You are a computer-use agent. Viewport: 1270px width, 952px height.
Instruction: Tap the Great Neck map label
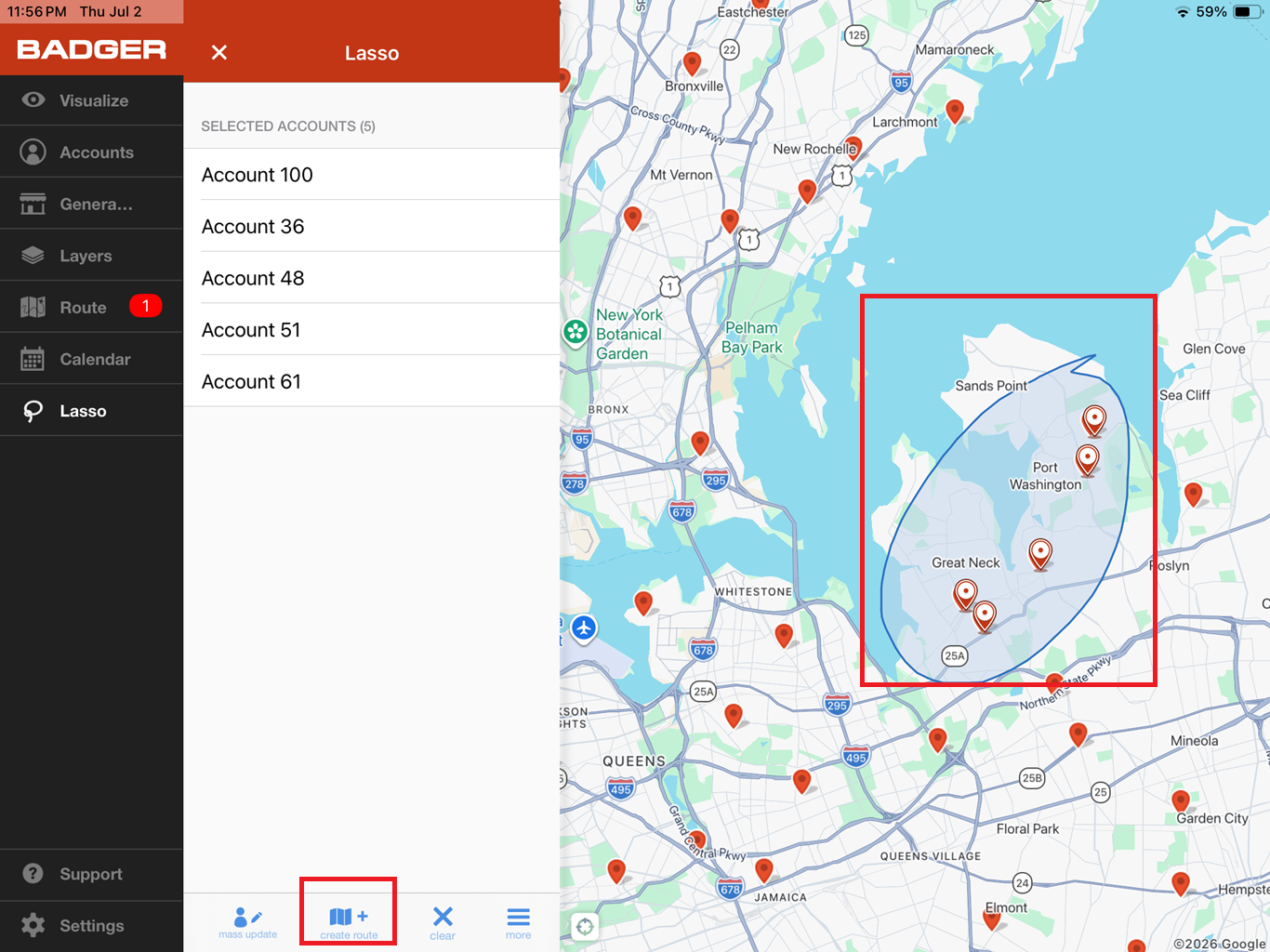965,562
